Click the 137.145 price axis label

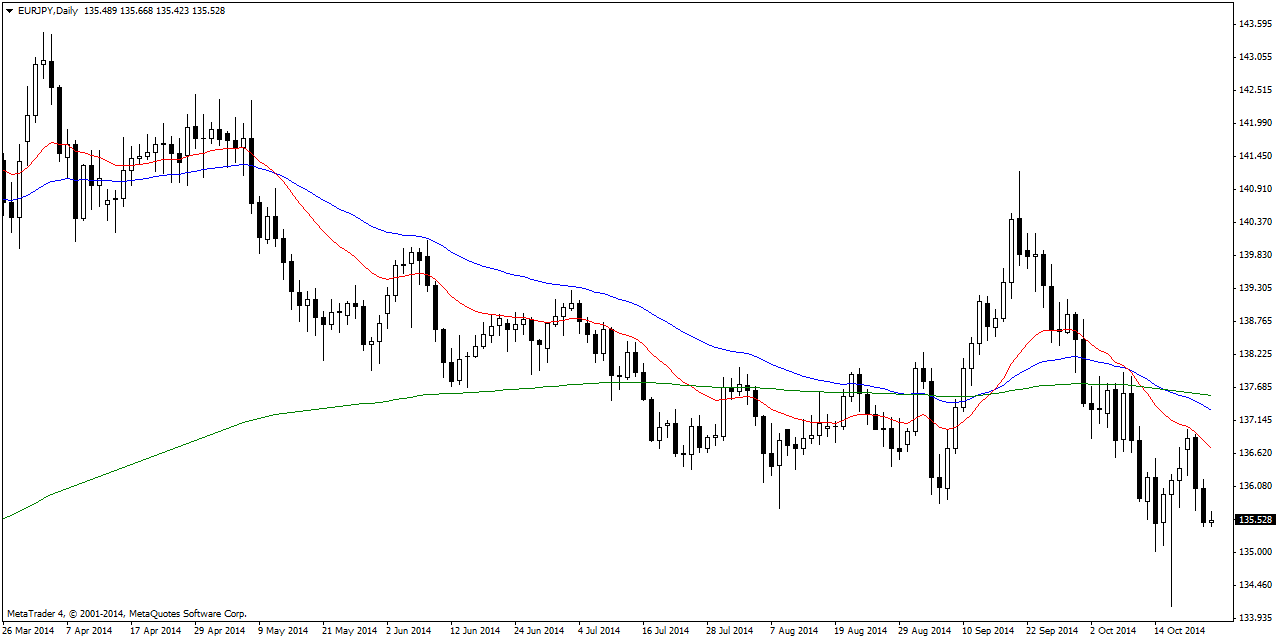(1254, 420)
